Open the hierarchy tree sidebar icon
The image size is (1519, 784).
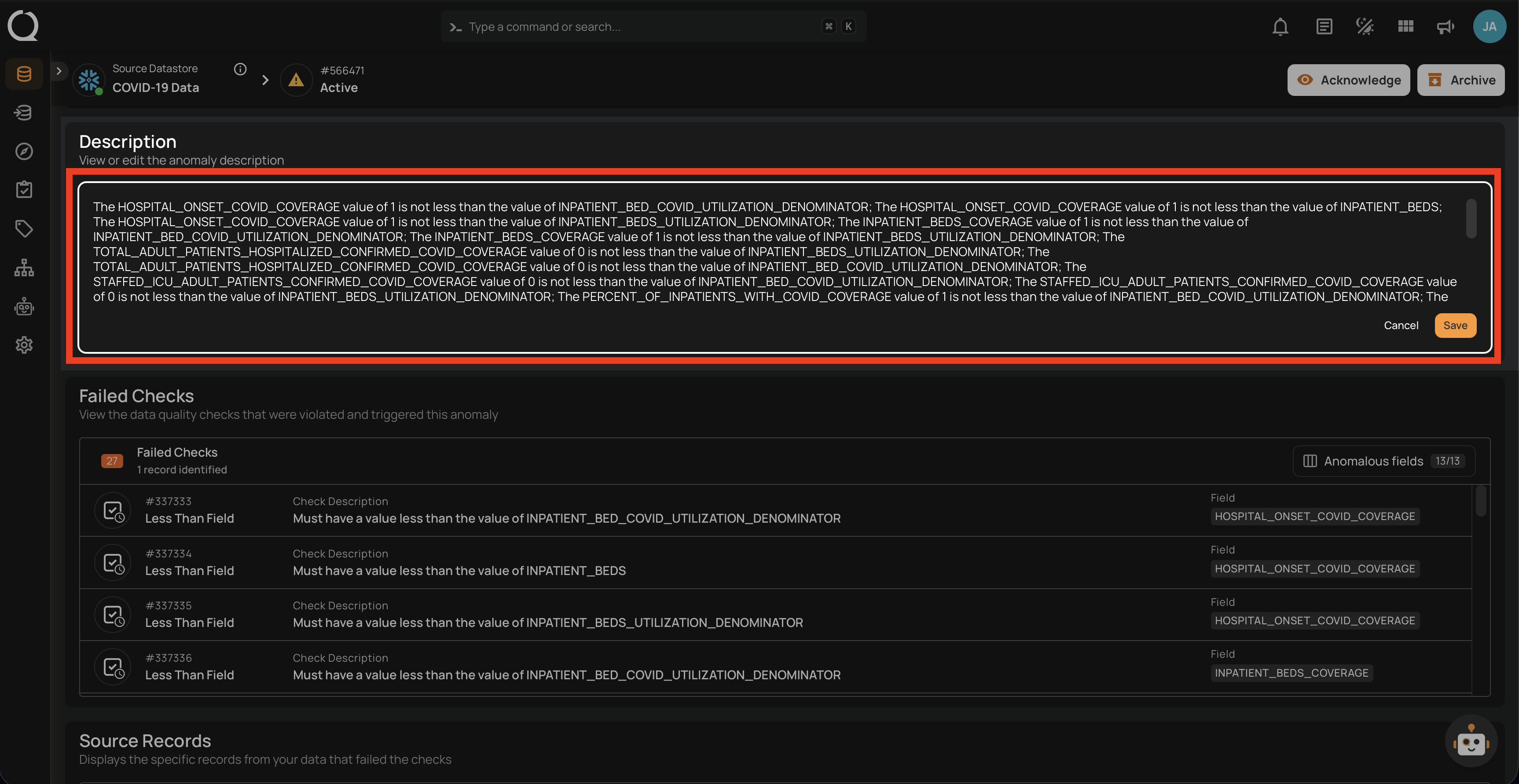click(24, 267)
